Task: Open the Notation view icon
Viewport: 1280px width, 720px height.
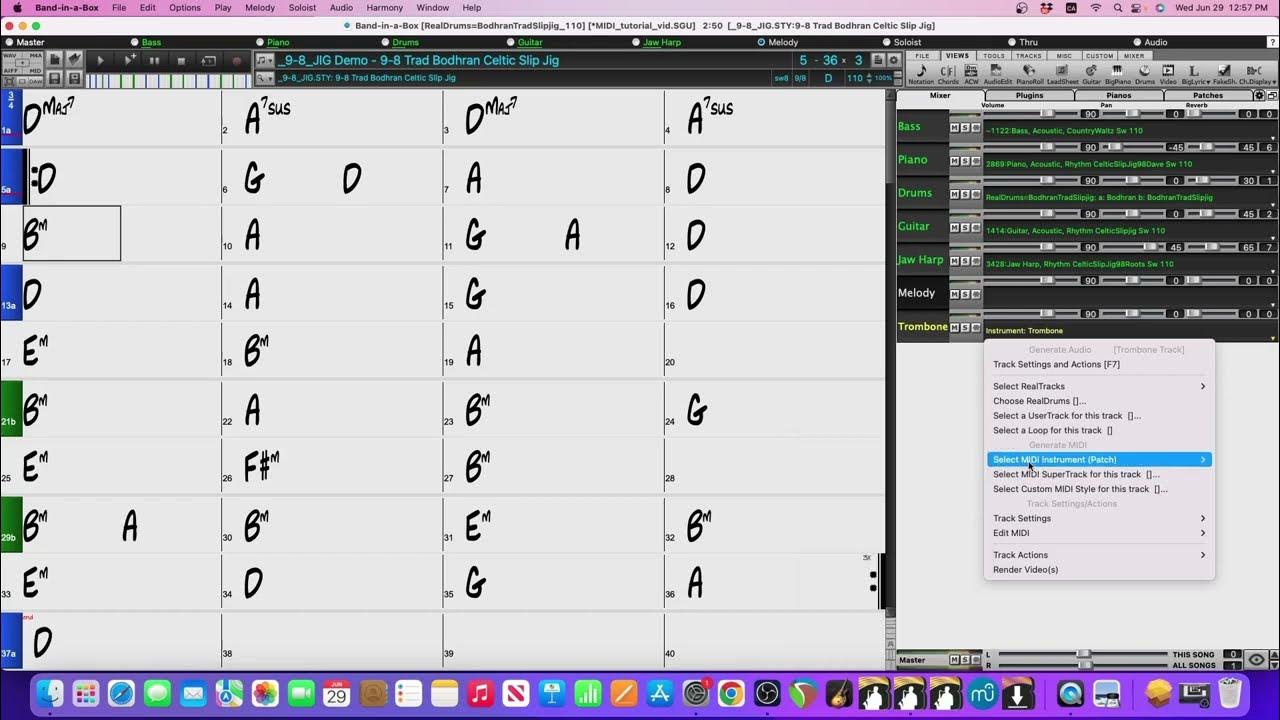Action: point(921,72)
